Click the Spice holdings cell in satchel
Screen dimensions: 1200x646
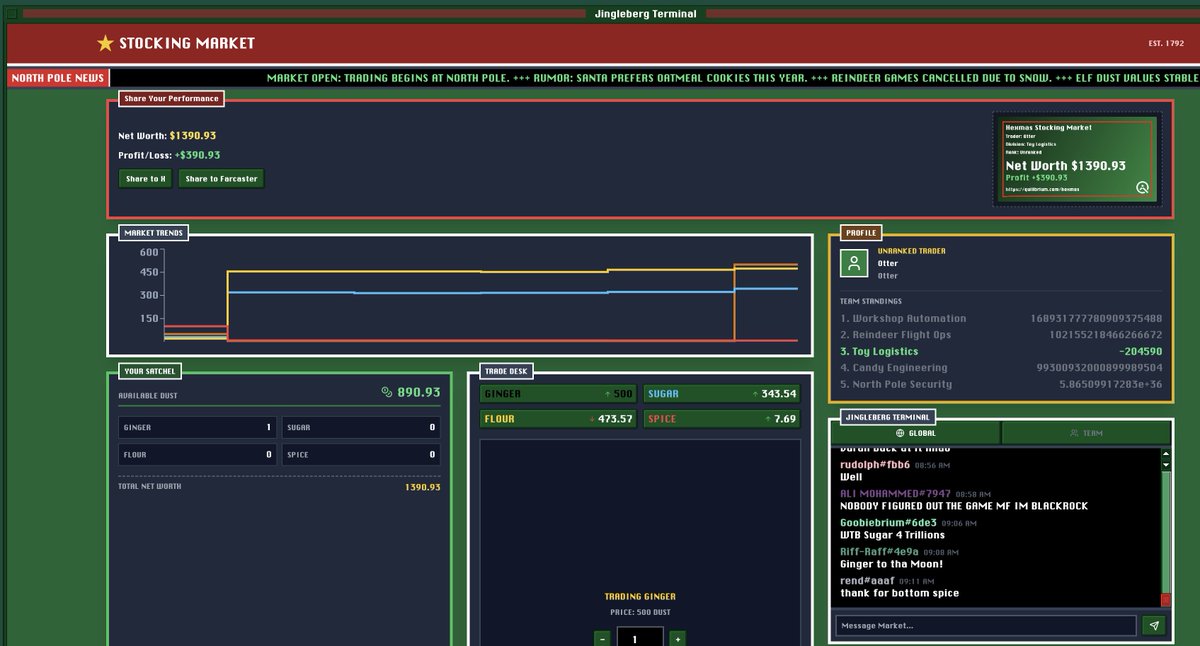click(361, 454)
